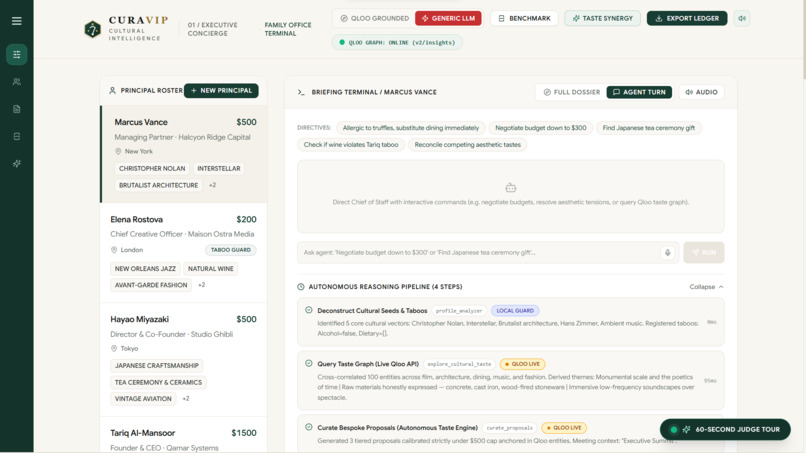Click the CuraVIP hexagon logo

coord(93,29)
